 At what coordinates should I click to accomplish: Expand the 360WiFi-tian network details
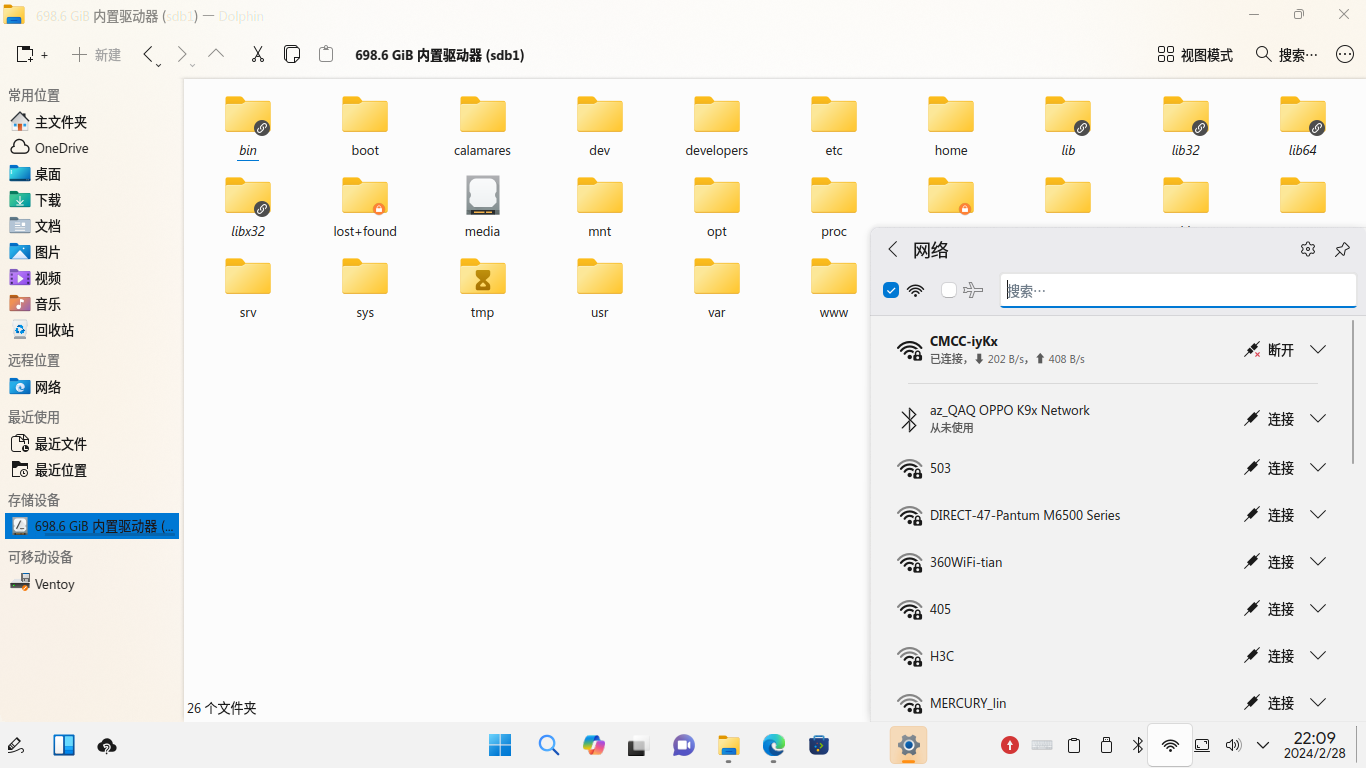1318,562
